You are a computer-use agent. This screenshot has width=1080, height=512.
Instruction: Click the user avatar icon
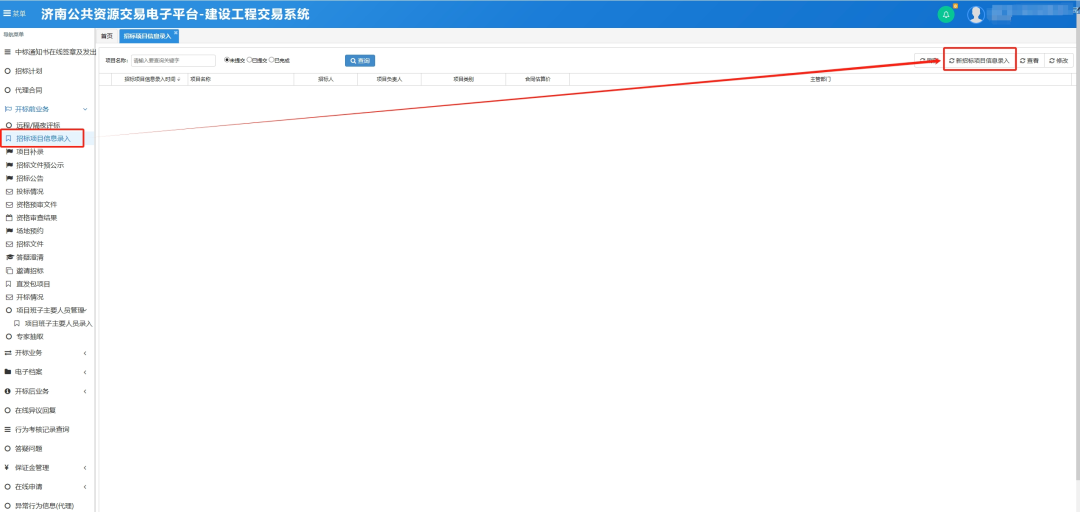[x=976, y=14]
